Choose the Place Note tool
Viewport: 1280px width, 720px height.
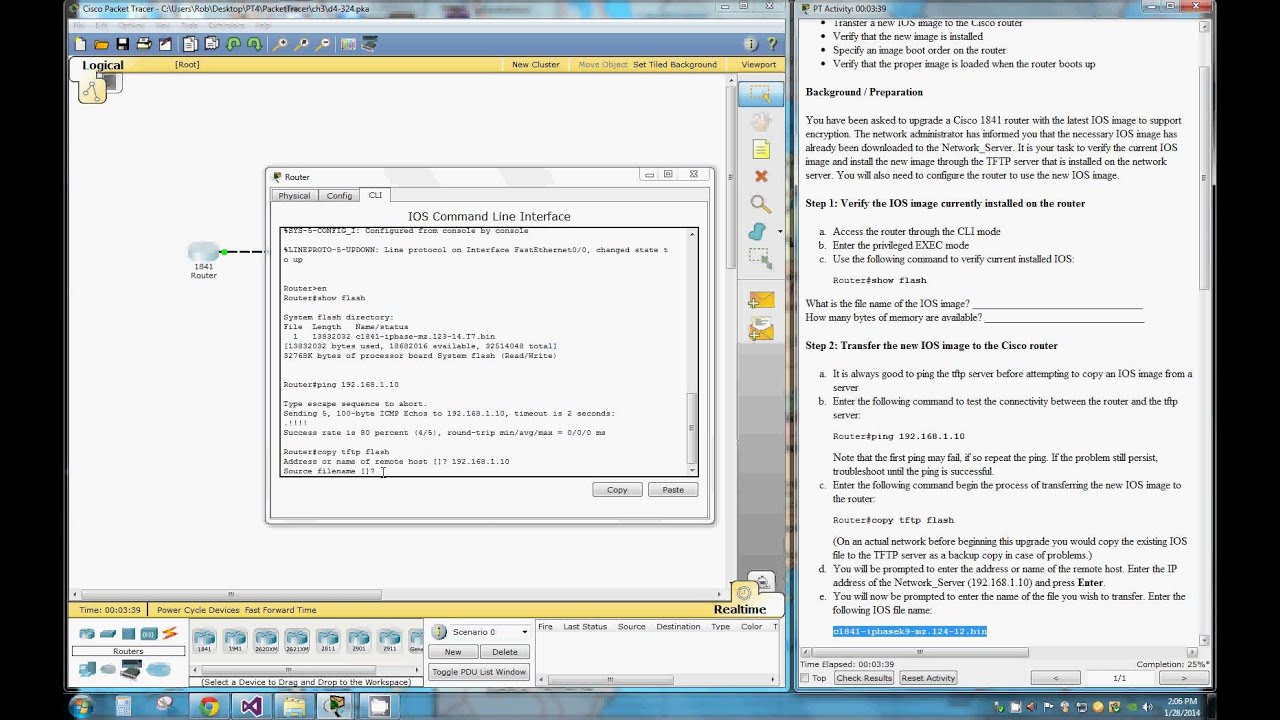(x=760, y=149)
